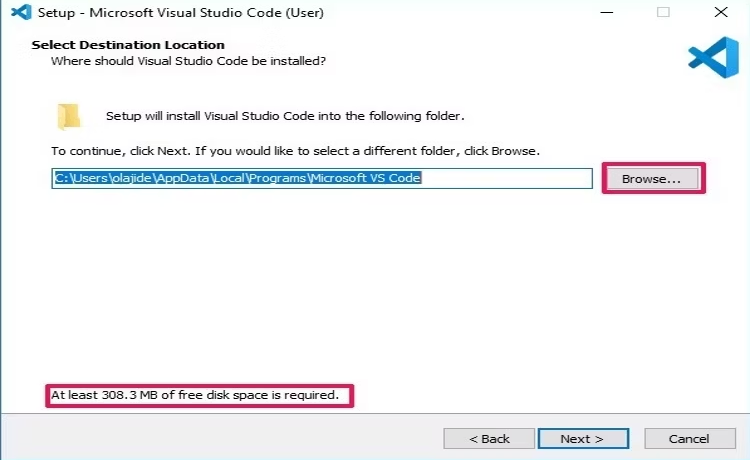The image size is (750, 460).
Task: Proceed with the Next button
Action: (x=583, y=438)
